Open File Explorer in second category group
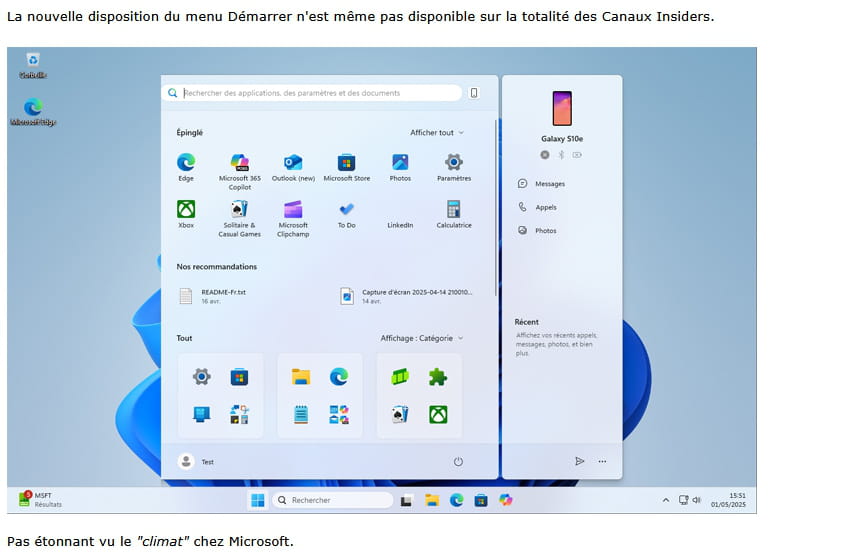The image size is (848, 553). pos(301,376)
